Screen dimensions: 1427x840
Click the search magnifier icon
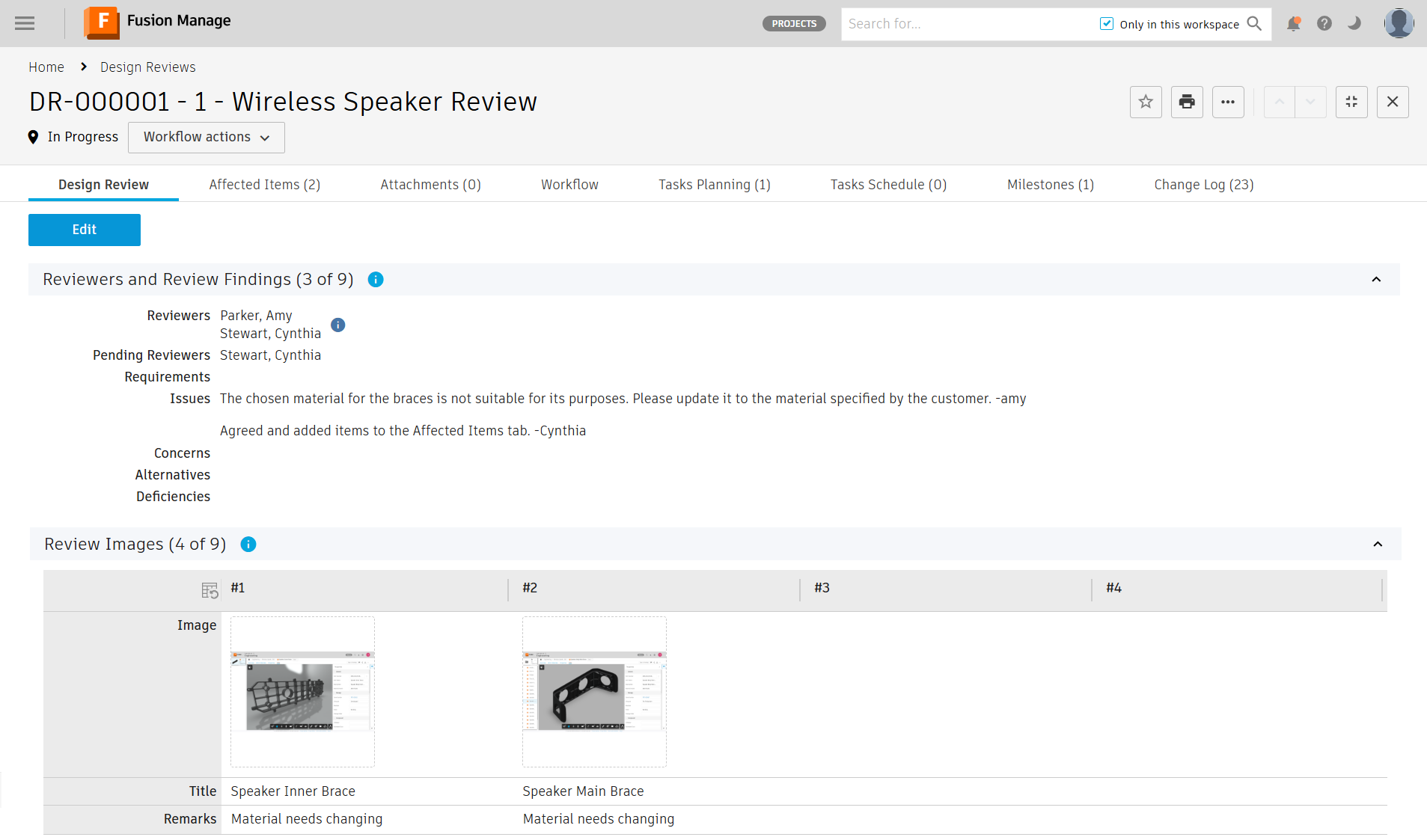(1255, 23)
